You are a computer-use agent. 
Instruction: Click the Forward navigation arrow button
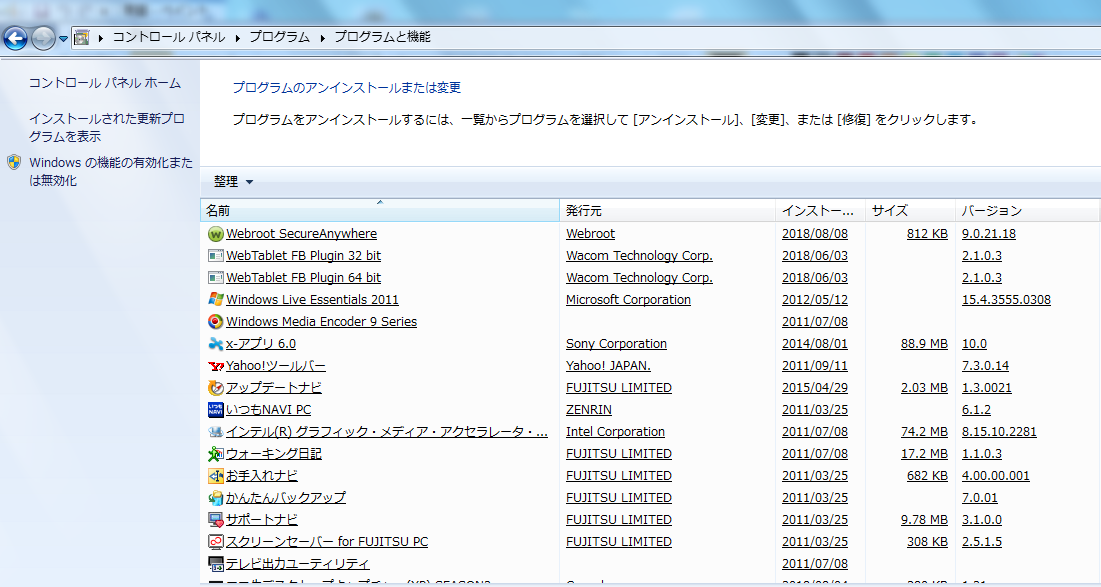[43, 38]
